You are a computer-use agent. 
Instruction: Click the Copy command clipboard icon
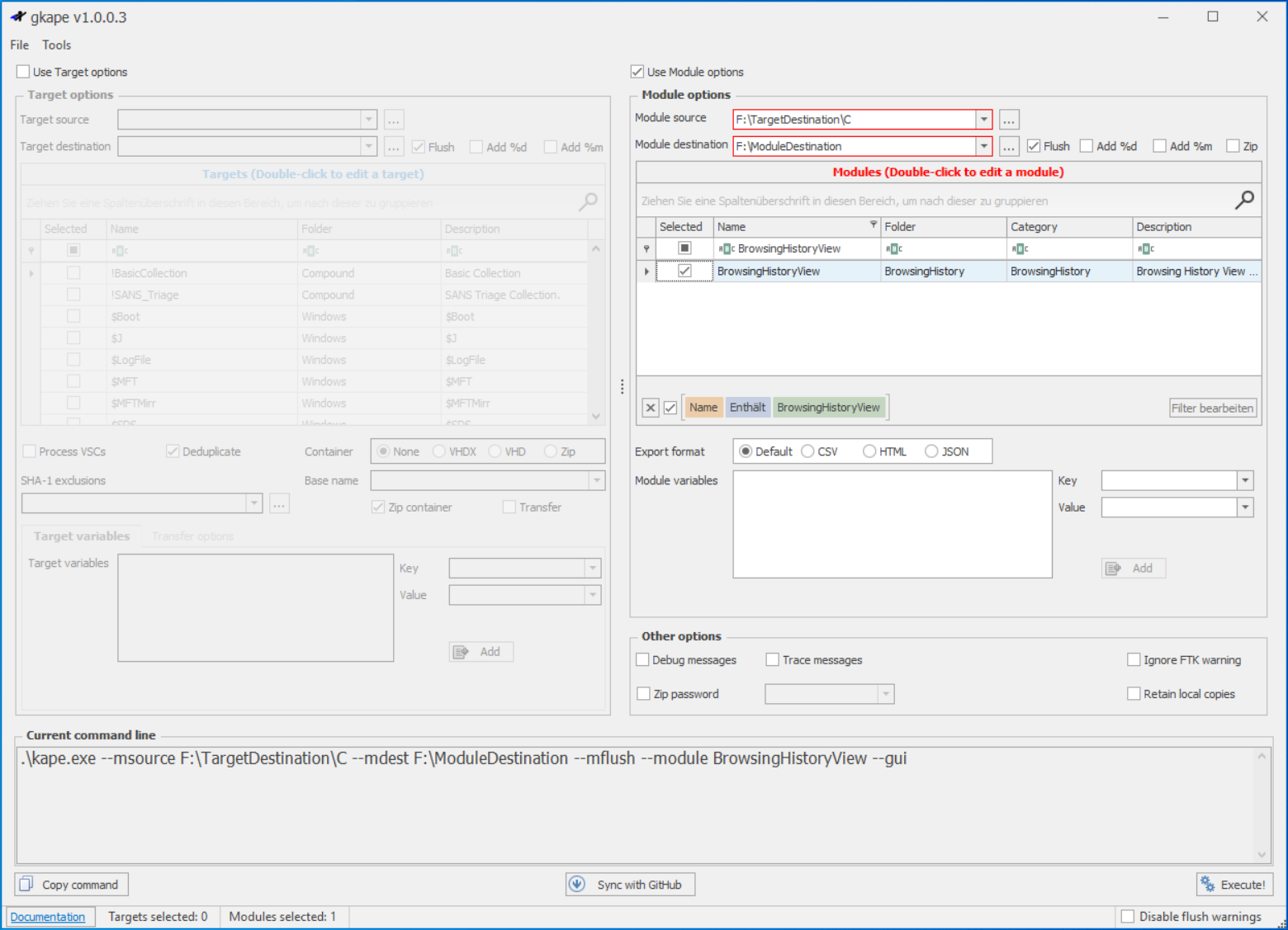tap(26, 885)
